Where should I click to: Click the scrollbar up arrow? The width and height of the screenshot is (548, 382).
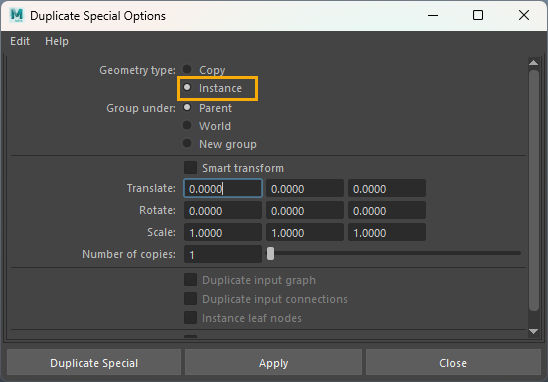pos(533,63)
